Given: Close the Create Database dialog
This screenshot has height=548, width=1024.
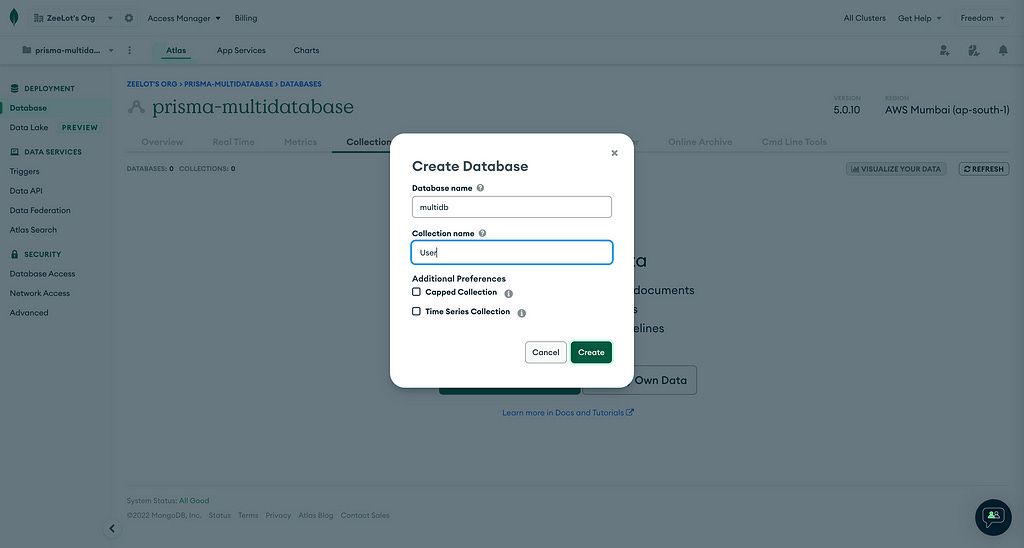Looking at the screenshot, I should tap(614, 153).
